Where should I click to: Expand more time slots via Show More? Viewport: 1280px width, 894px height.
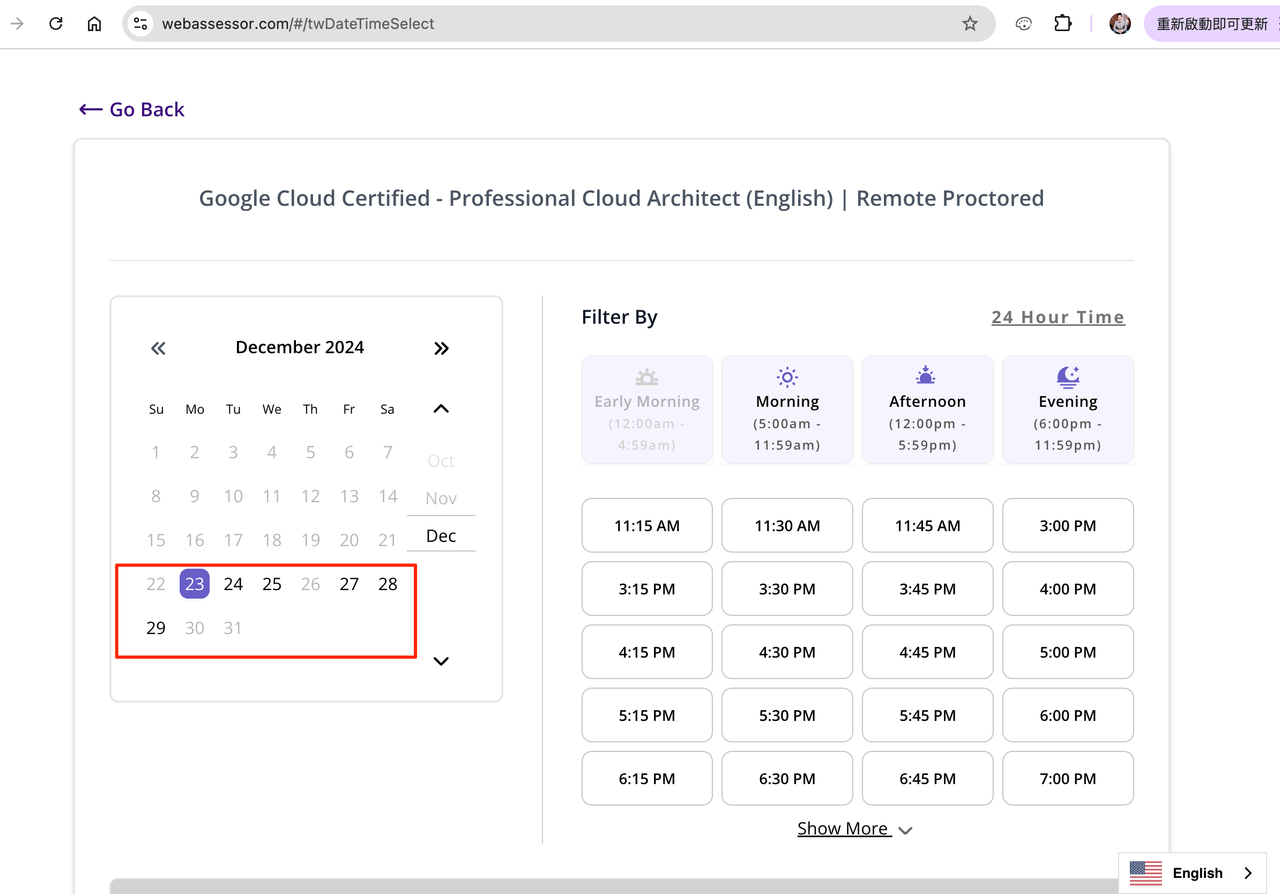tap(855, 829)
